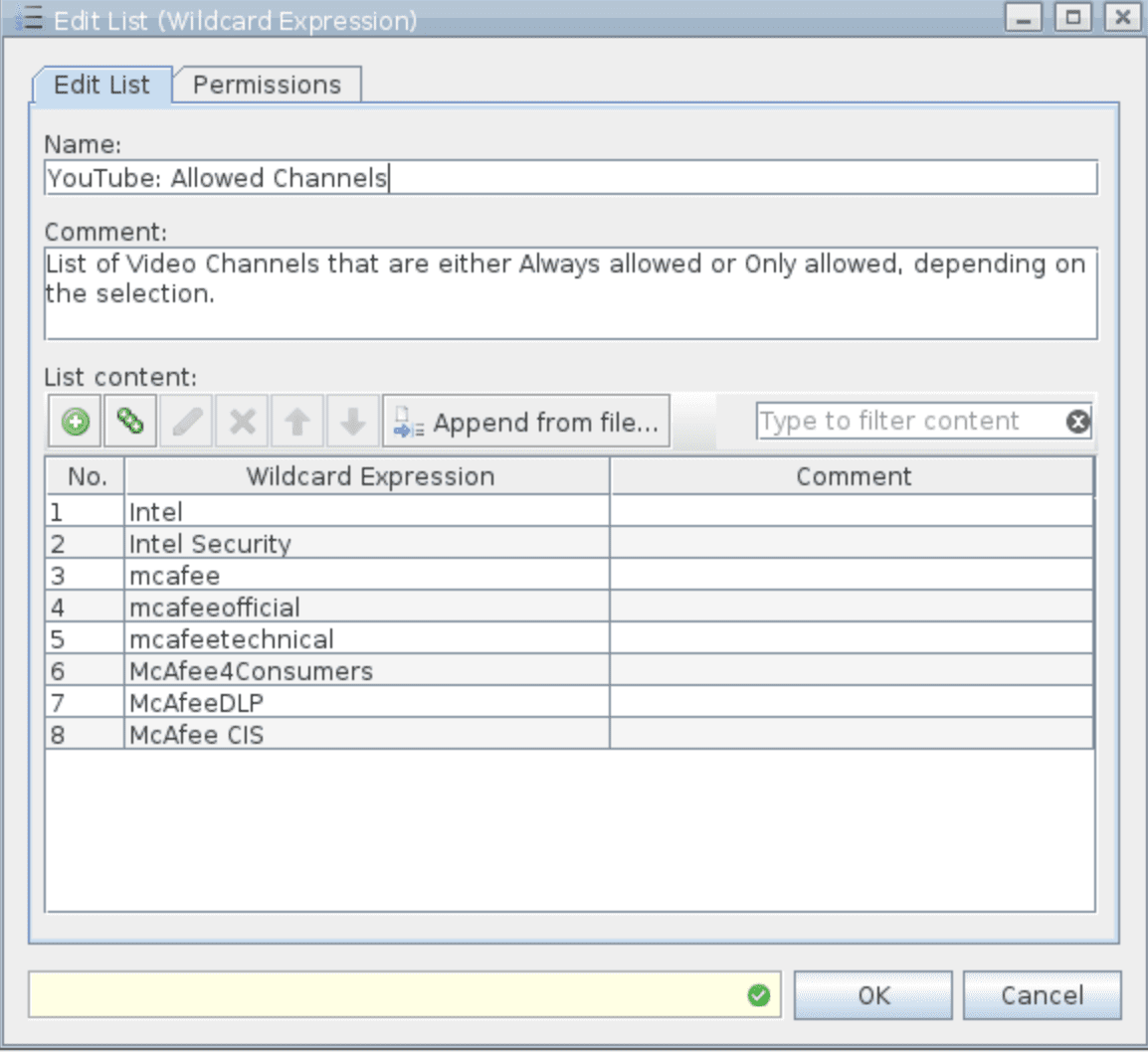Click the Add multiple entries icon
Viewport: 1148px width, 1052px height.
click(x=130, y=422)
